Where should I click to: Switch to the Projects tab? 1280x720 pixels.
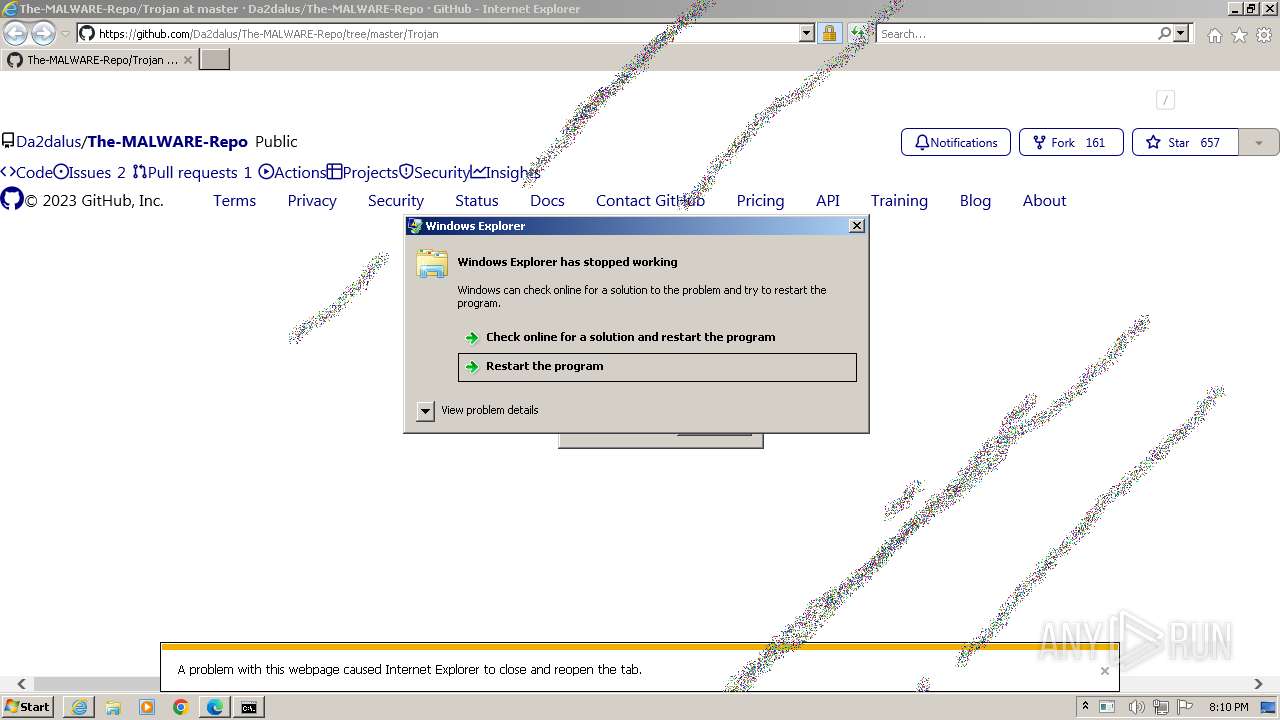[362, 172]
